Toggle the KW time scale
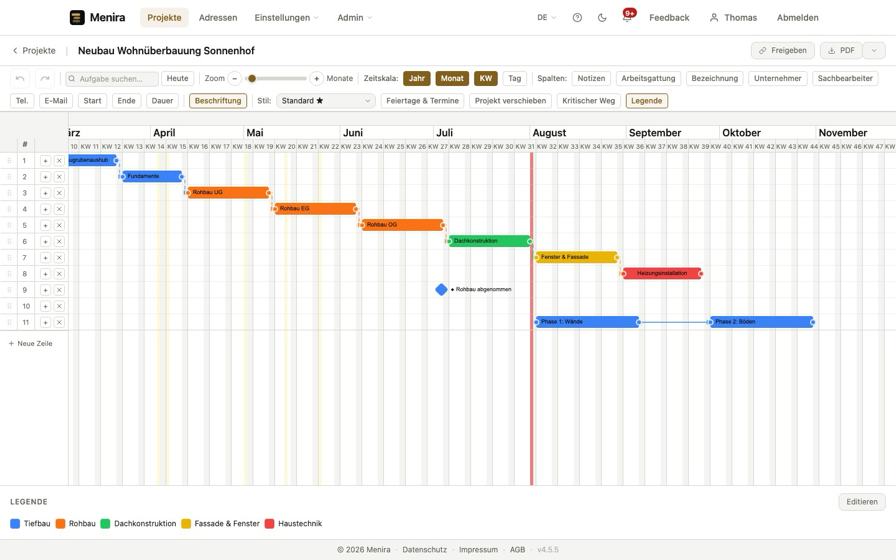 (x=486, y=78)
